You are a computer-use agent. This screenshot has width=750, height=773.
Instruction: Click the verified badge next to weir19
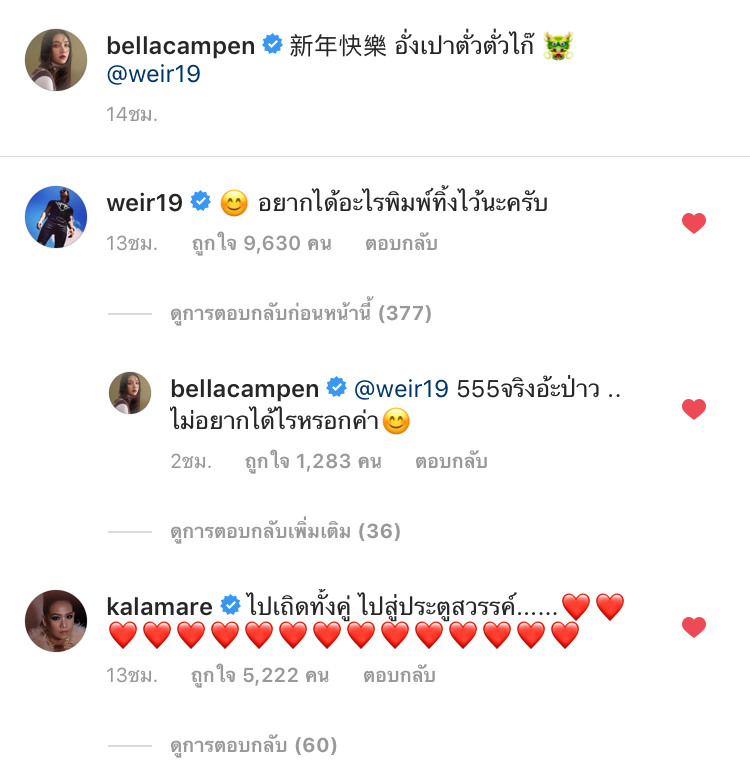201,201
